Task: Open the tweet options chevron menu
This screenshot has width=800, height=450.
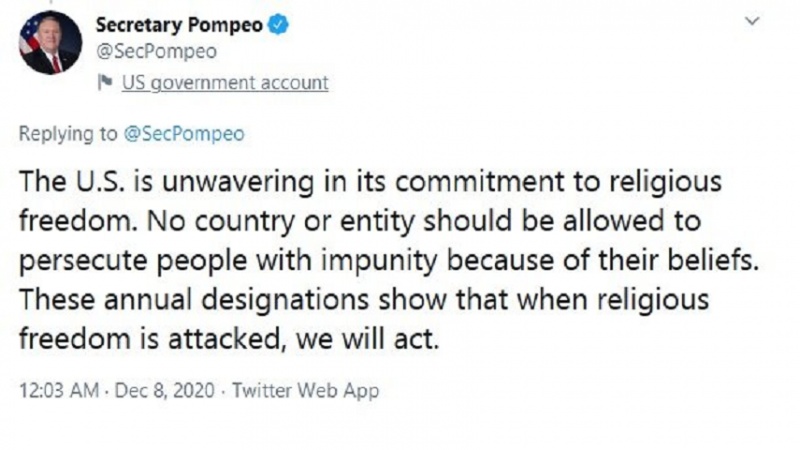Action: click(x=752, y=21)
